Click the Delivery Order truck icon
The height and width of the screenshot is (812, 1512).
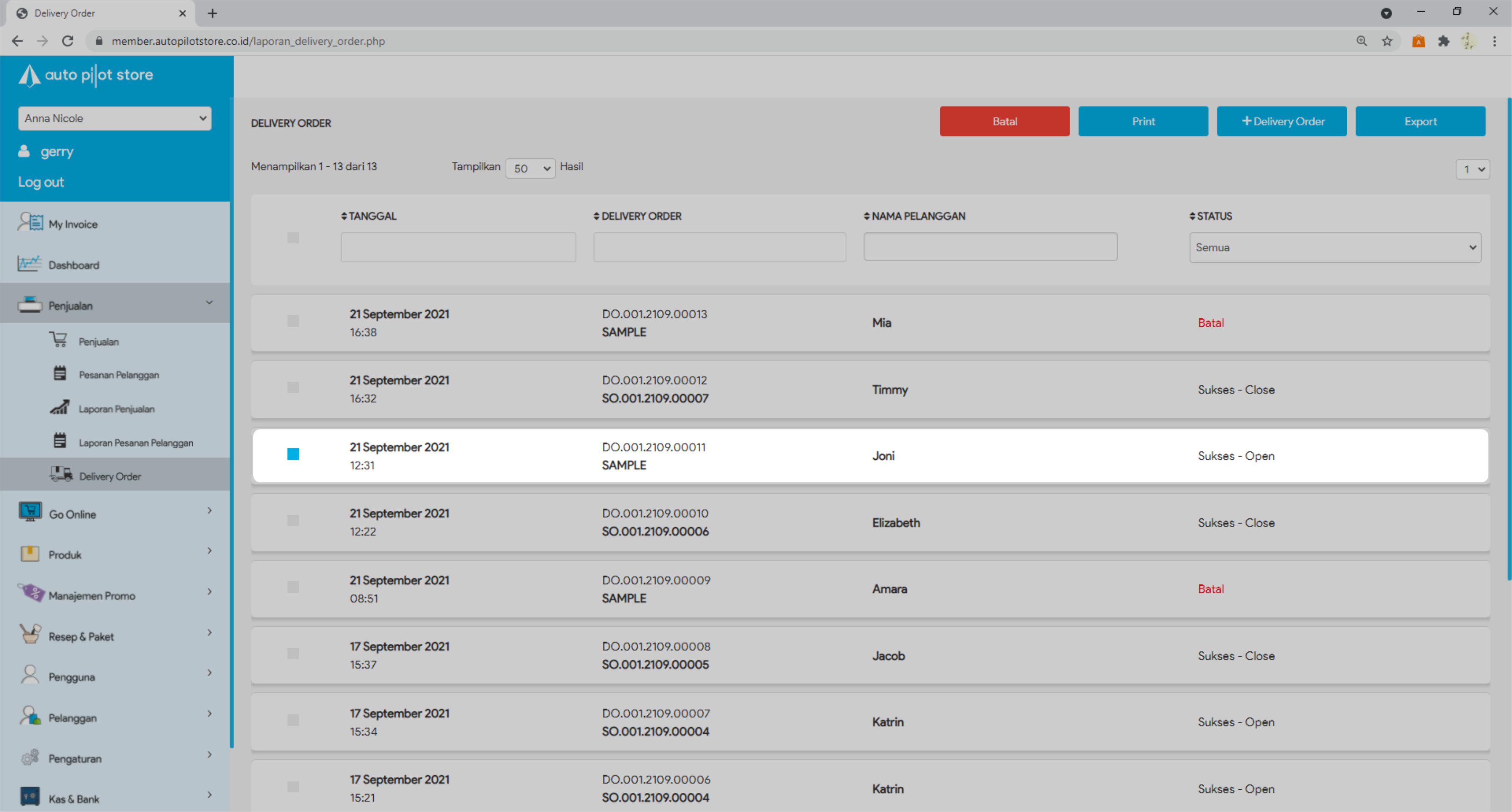pos(61,474)
